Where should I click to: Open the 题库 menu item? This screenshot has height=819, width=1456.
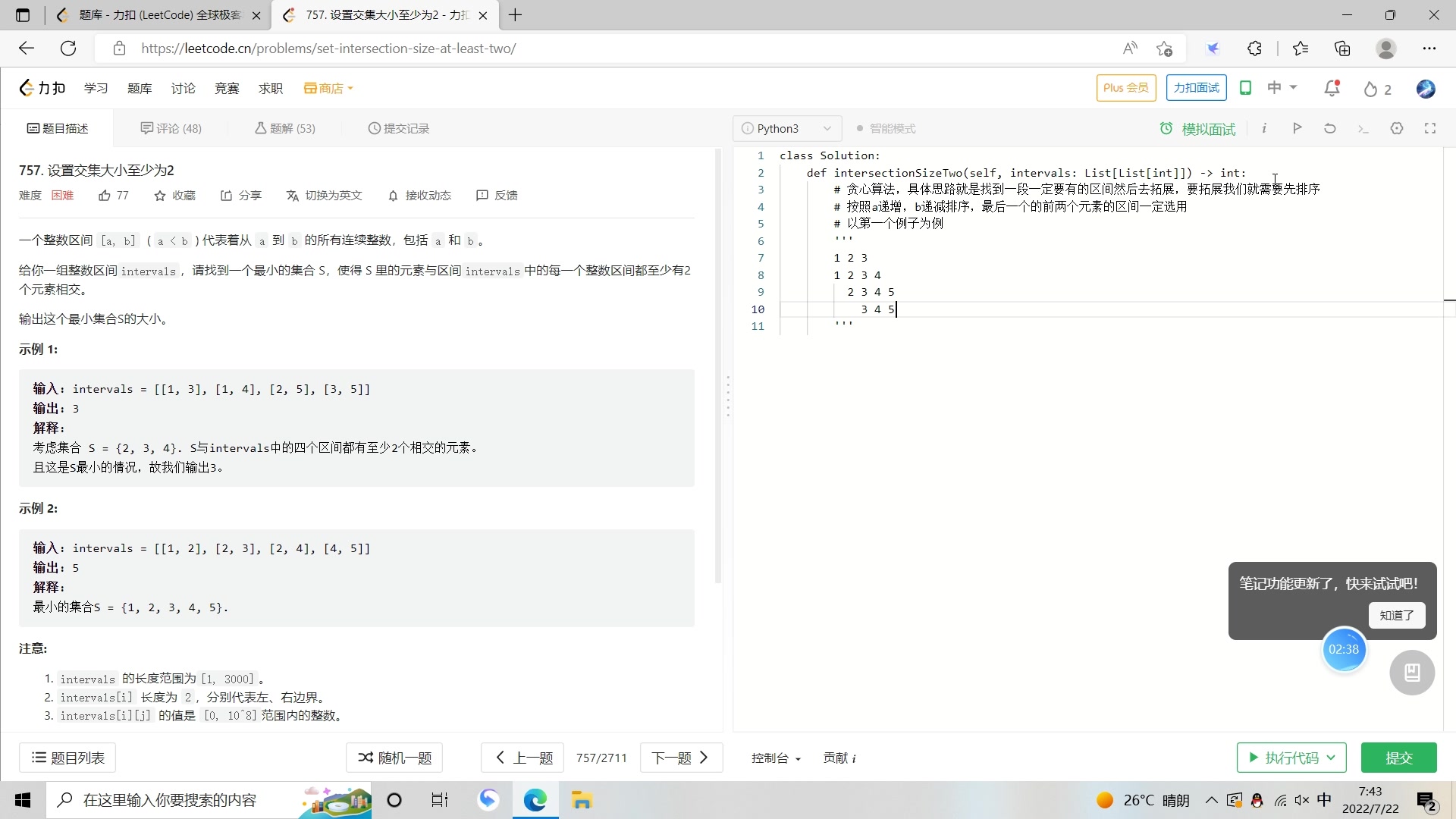(x=140, y=89)
